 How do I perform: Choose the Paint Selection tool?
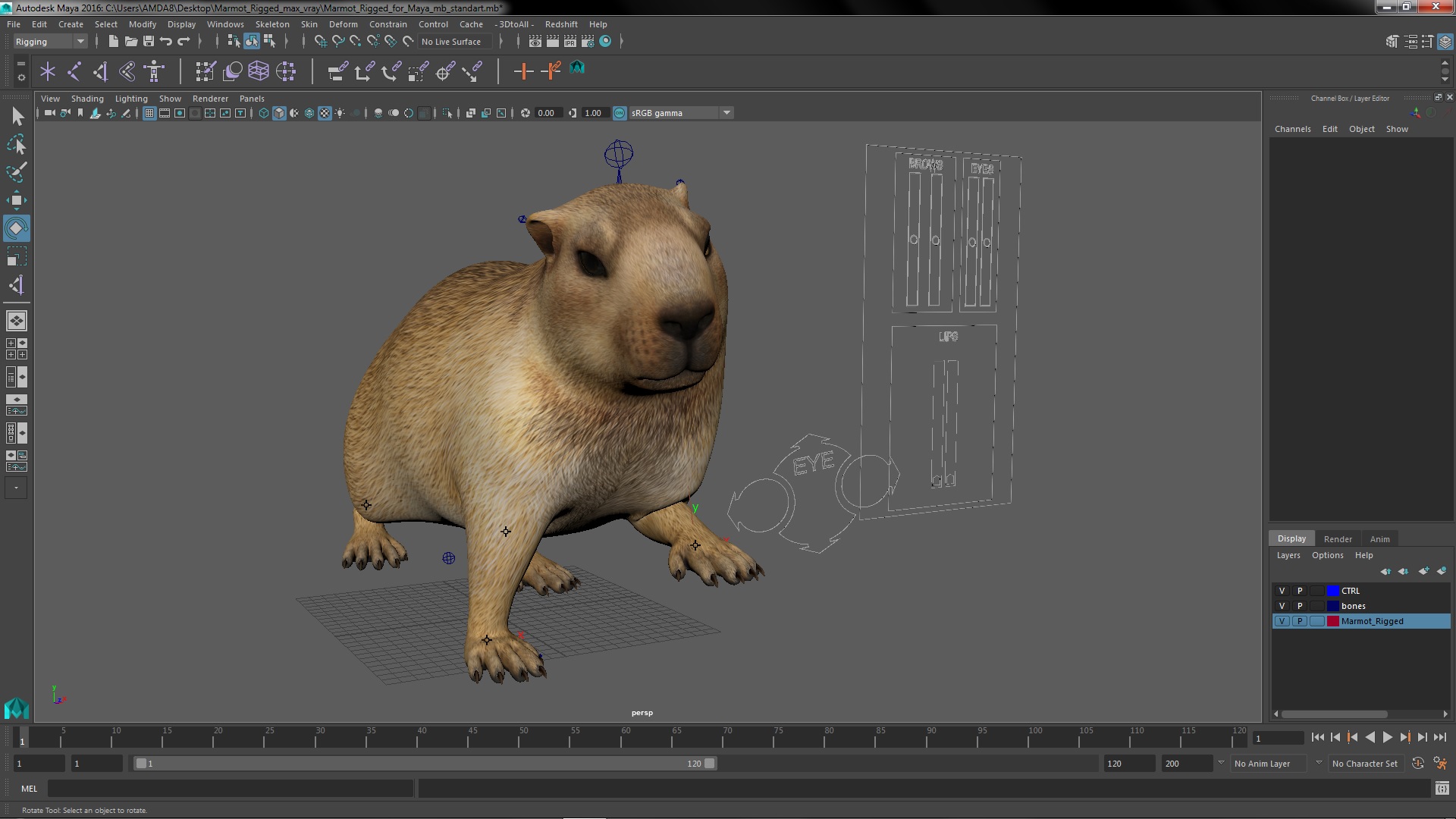[17, 172]
